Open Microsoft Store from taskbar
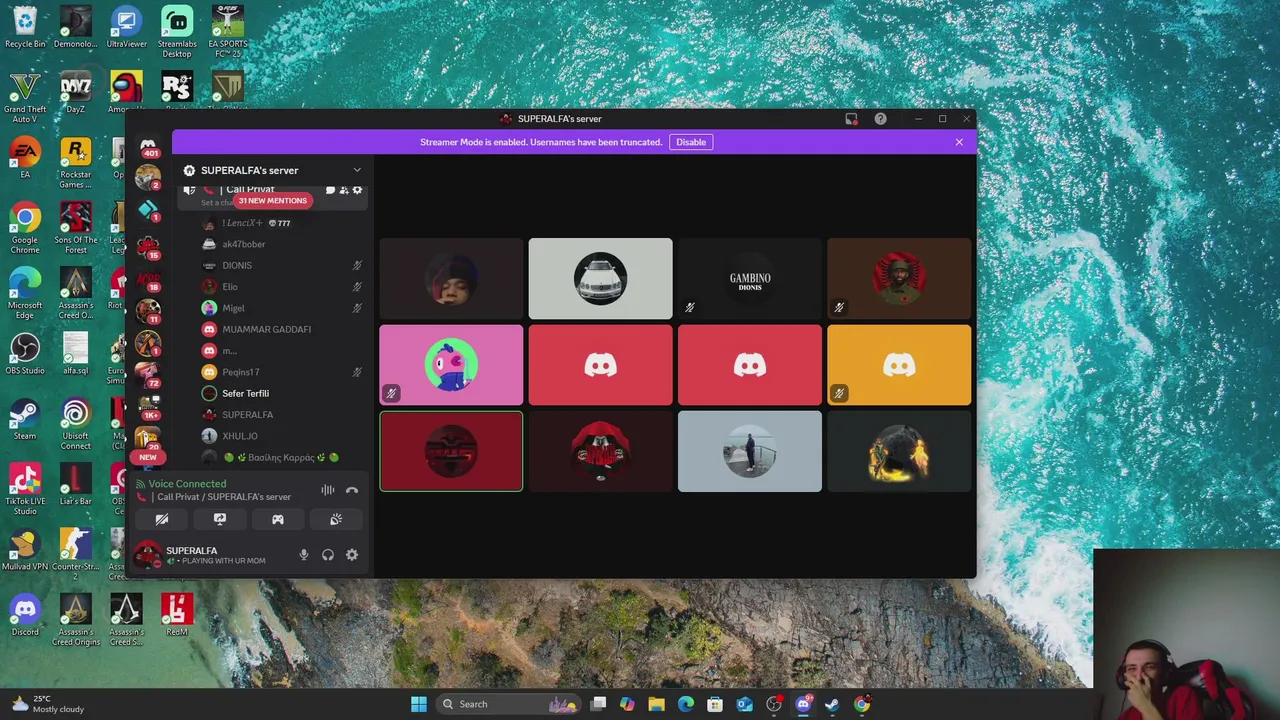This screenshot has height=720, width=1280. [715, 704]
